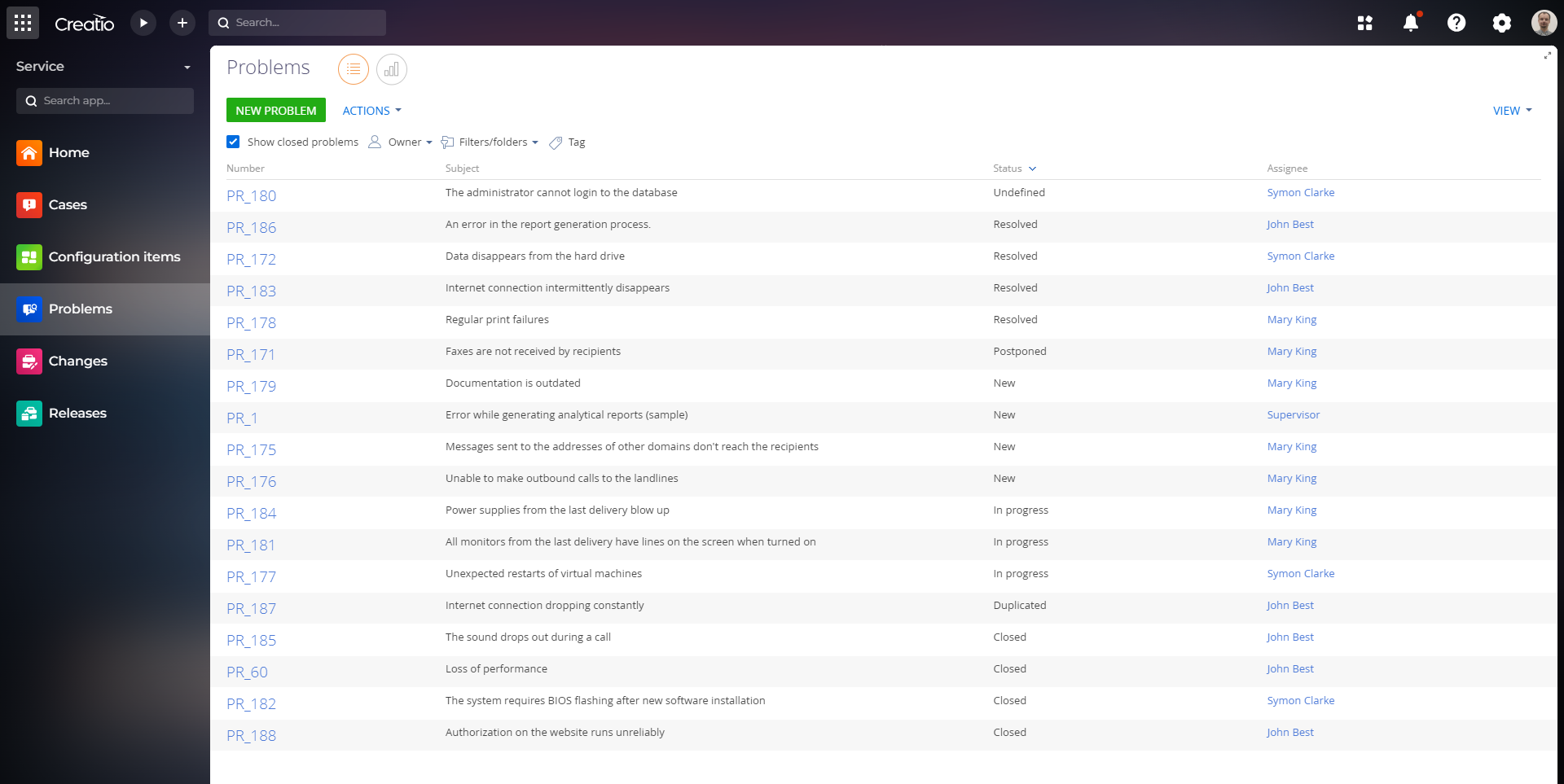This screenshot has width=1564, height=784.
Task: Open John Best assignee on PR_186 row
Action: coord(1290,225)
